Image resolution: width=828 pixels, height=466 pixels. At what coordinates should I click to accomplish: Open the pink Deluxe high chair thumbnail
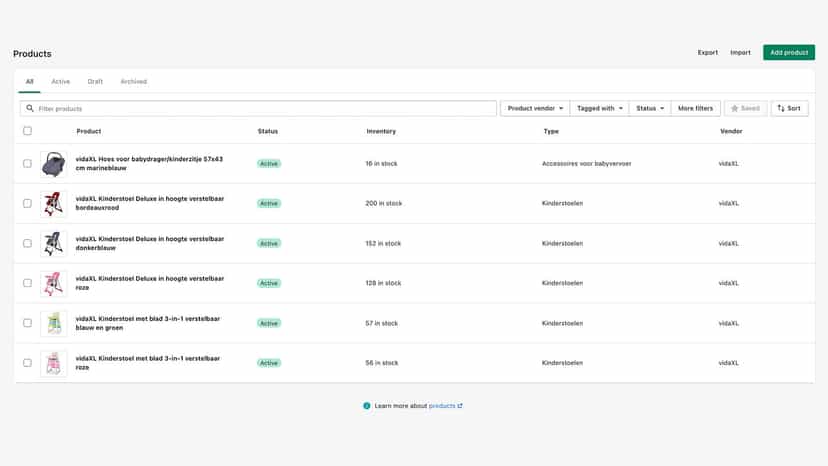[54, 283]
